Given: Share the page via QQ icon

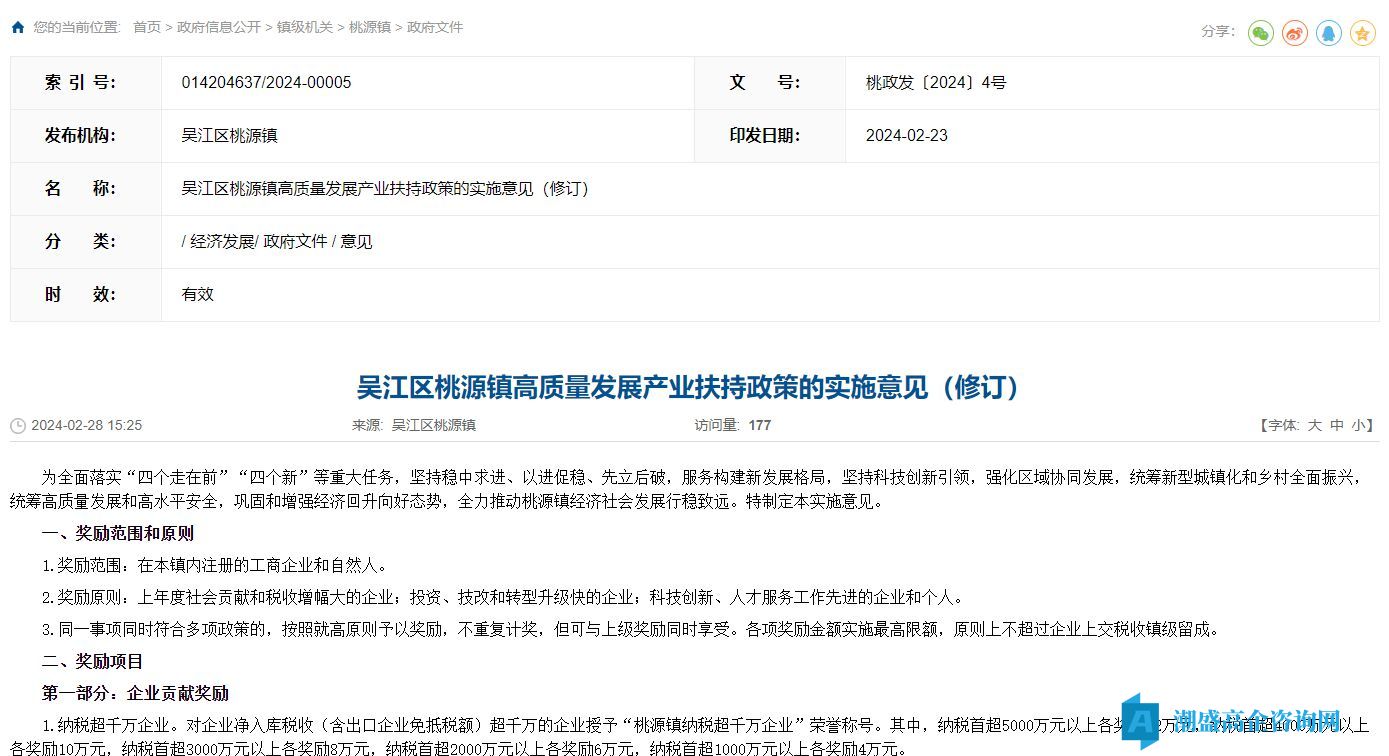Looking at the screenshot, I should pos(1329,33).
